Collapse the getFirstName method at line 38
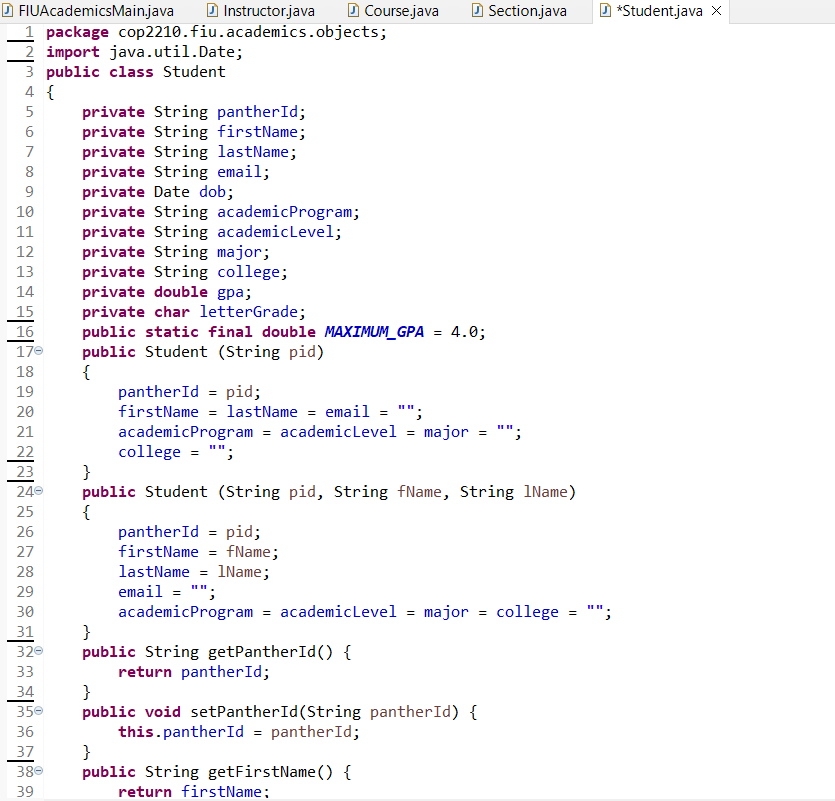 point(39,771)
